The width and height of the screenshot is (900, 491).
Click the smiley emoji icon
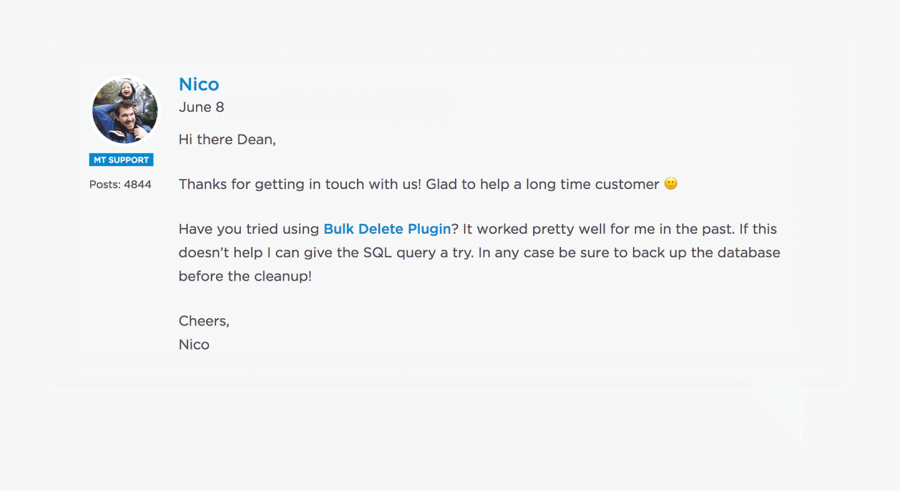pos(671,184)
